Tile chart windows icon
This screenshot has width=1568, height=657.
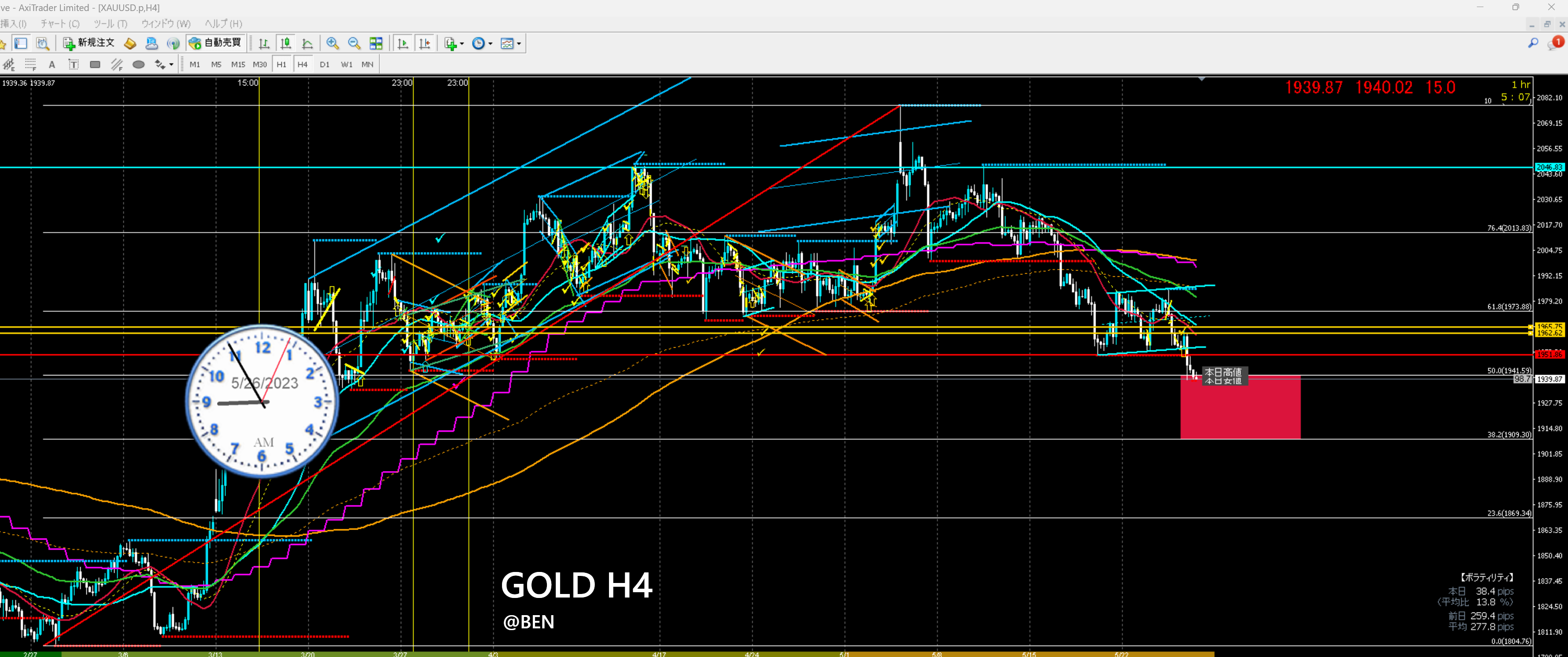click(x=376, y=43)
